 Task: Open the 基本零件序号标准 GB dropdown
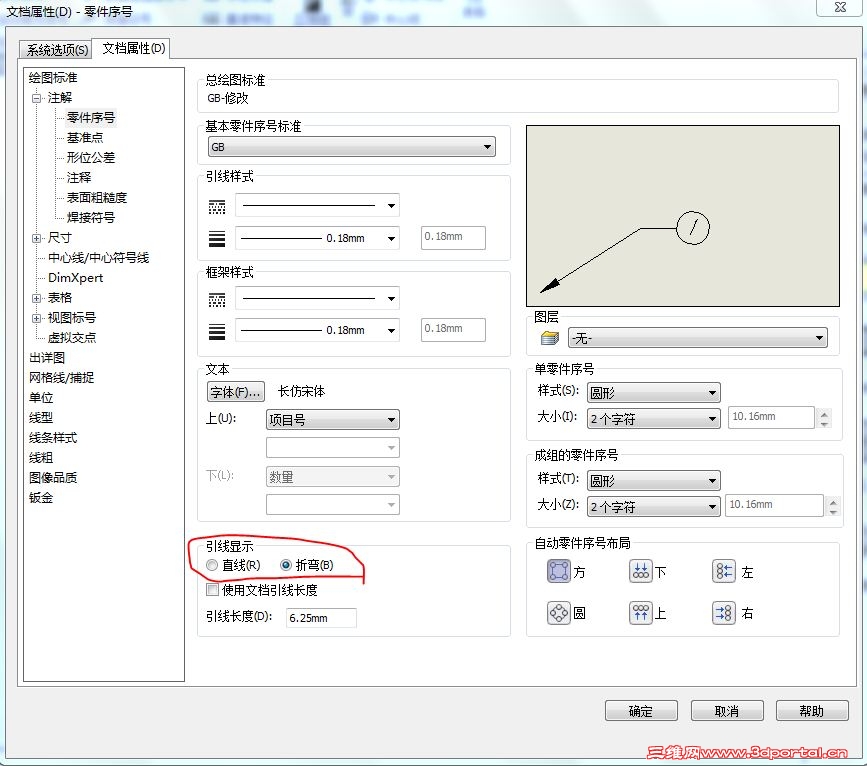tap(352, 147)
